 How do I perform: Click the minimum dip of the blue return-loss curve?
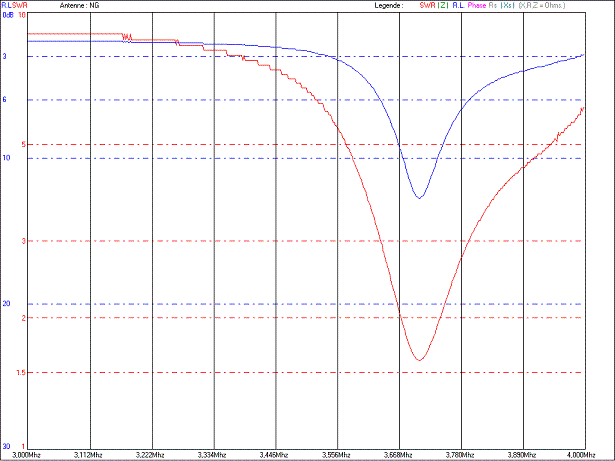[419, 197]
